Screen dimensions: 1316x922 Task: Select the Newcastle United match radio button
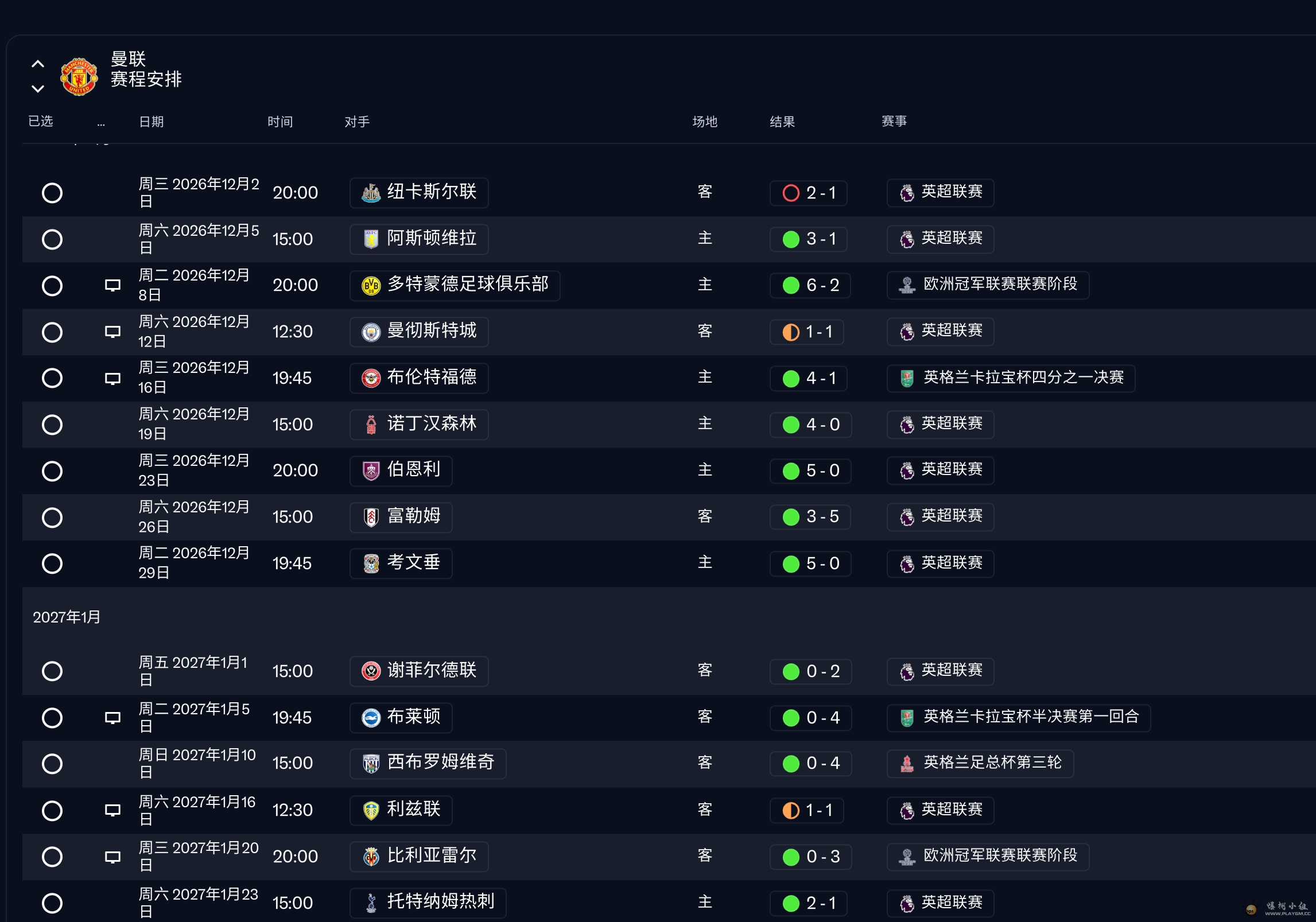(52, 193)
